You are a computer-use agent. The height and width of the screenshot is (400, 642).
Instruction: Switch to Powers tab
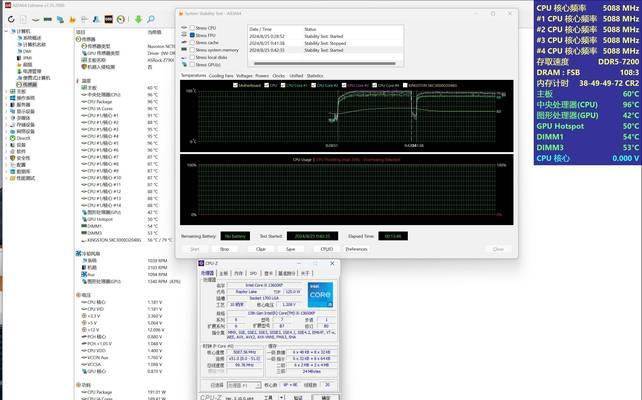click(x=262, y=76)
